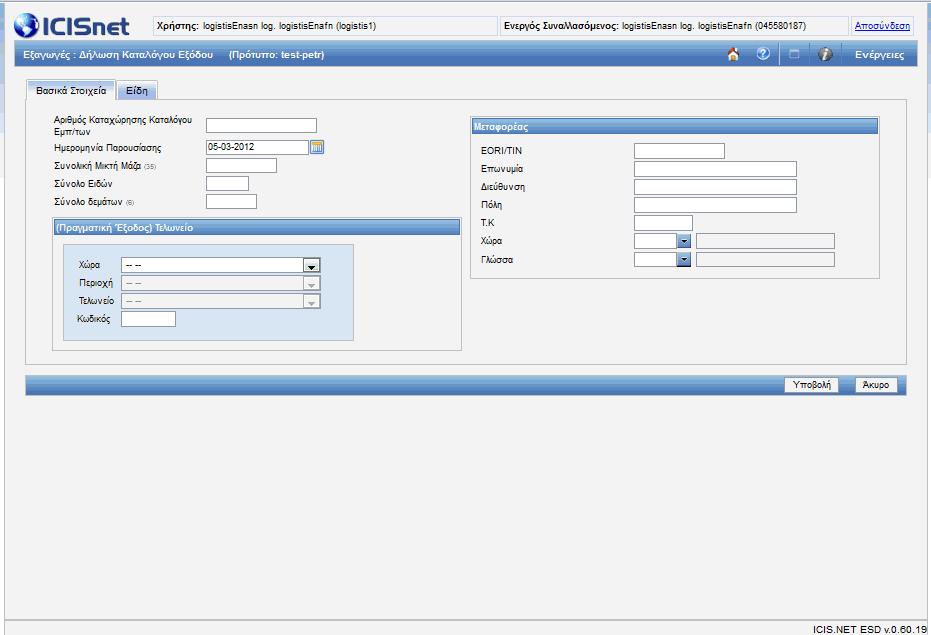Open the Ενέργειες actions menu

pos(879,55)
